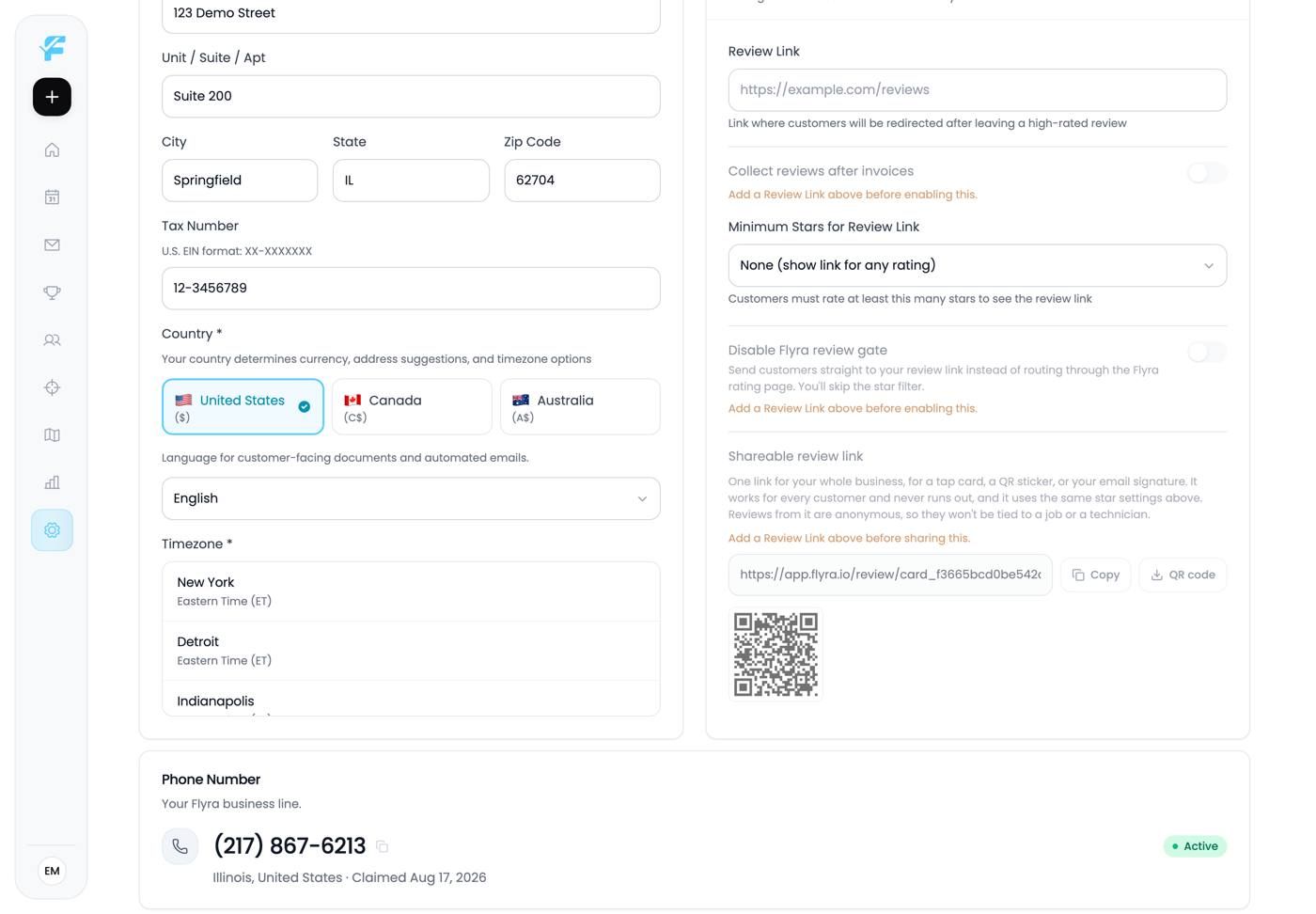This screenshot has width=1316, height=914.
Task: Choose New York Eastern Time timezone
Action: (411, 591)
